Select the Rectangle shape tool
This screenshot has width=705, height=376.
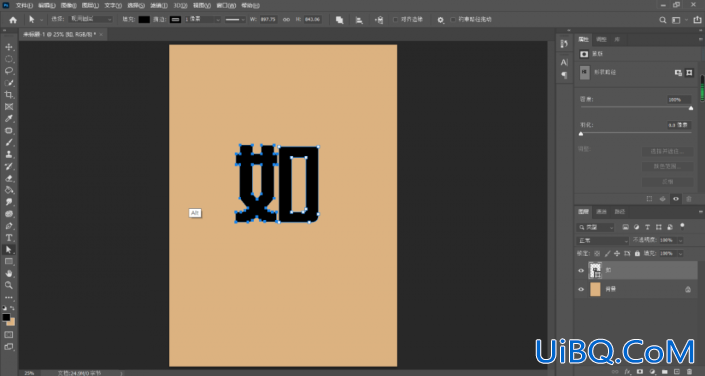pyautogui.click(x=9, y=261)
